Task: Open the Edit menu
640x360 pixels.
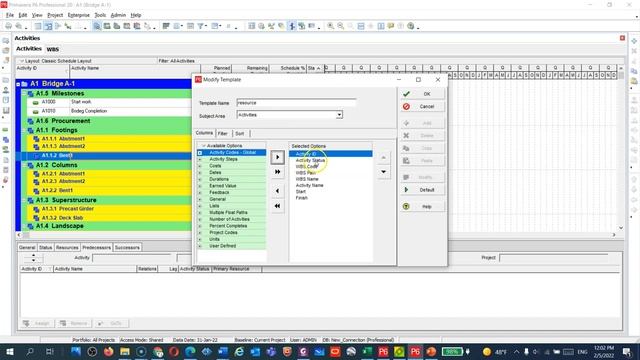Action: 23,15
